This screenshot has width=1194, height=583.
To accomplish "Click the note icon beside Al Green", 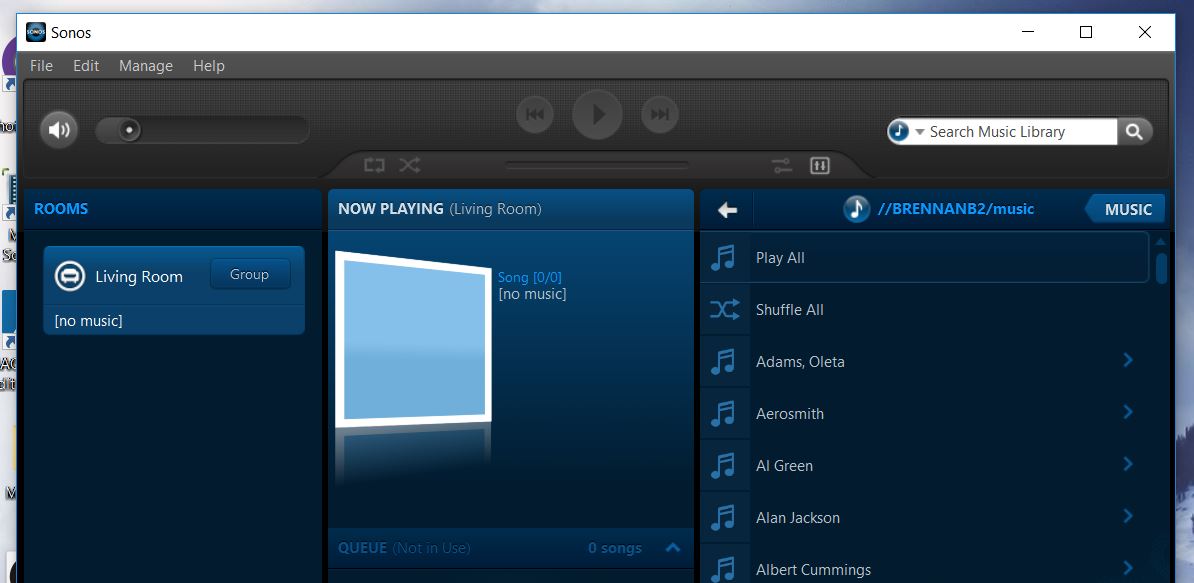I will point(723,465).
